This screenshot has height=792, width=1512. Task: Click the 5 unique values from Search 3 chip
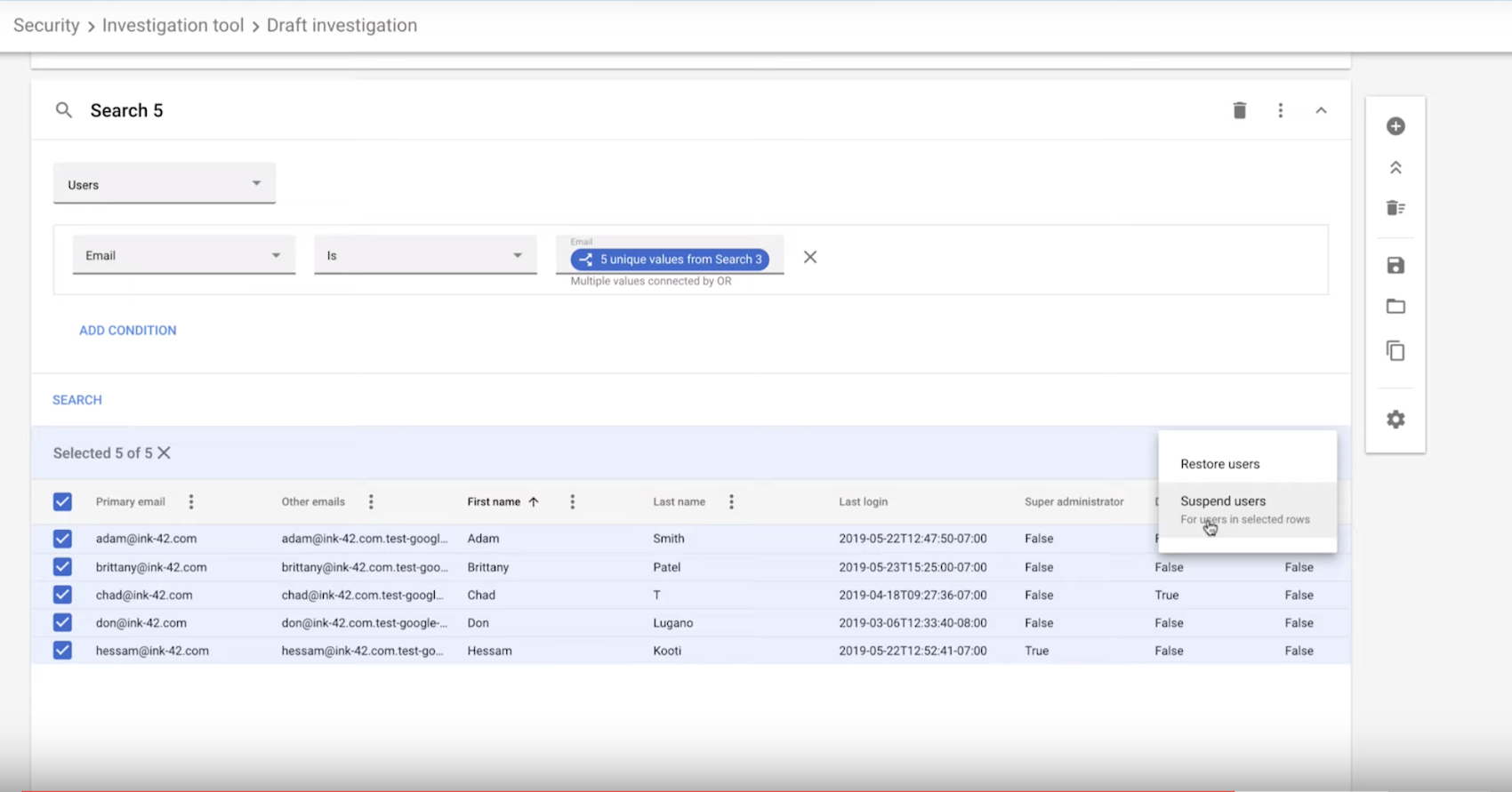point(671,260)
